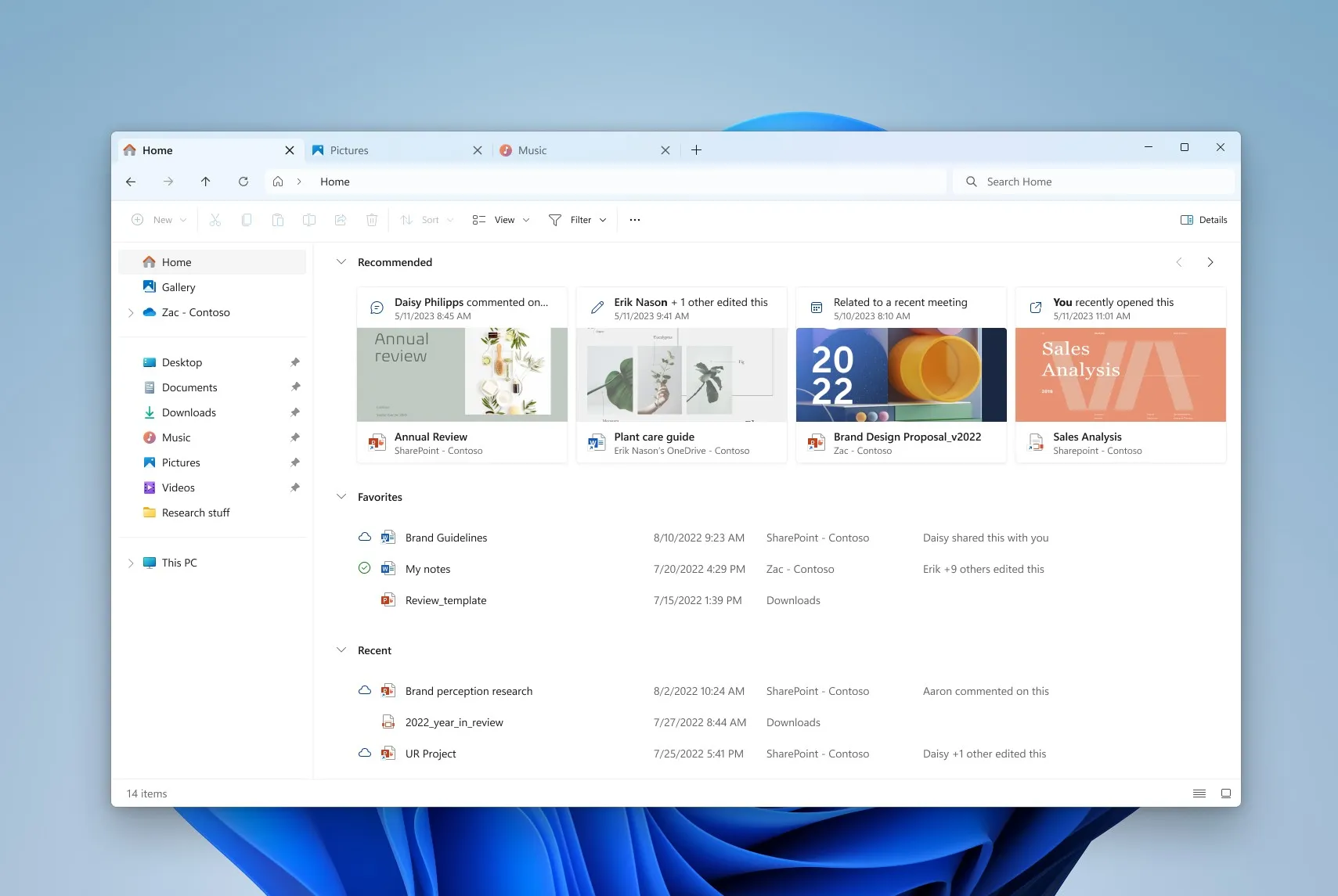1338x896 pixels.
Task: Click the Copy icon in the command bar
Action: 247,220
